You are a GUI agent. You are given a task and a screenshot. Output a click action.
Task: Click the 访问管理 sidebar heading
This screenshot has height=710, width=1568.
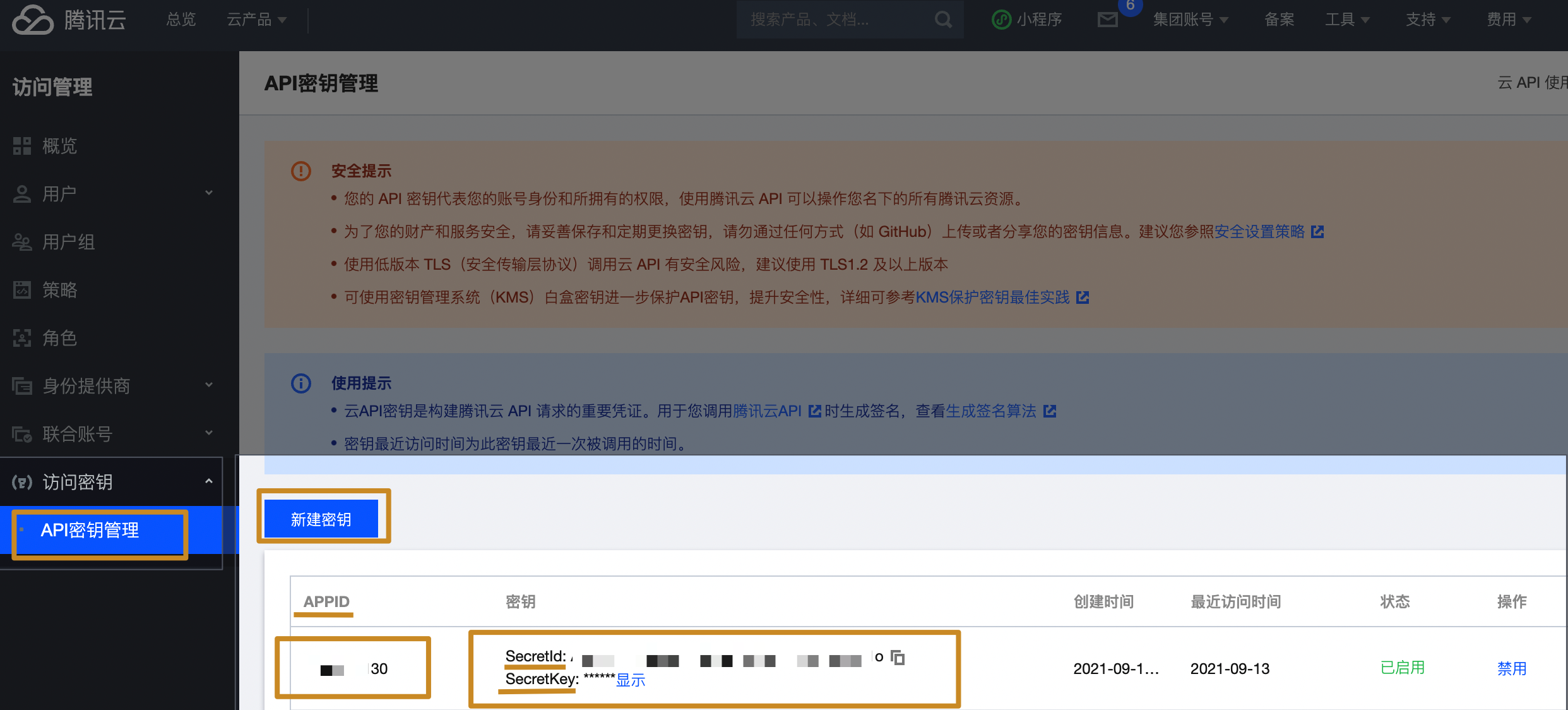pyautogui.click(x=52, y=87)
